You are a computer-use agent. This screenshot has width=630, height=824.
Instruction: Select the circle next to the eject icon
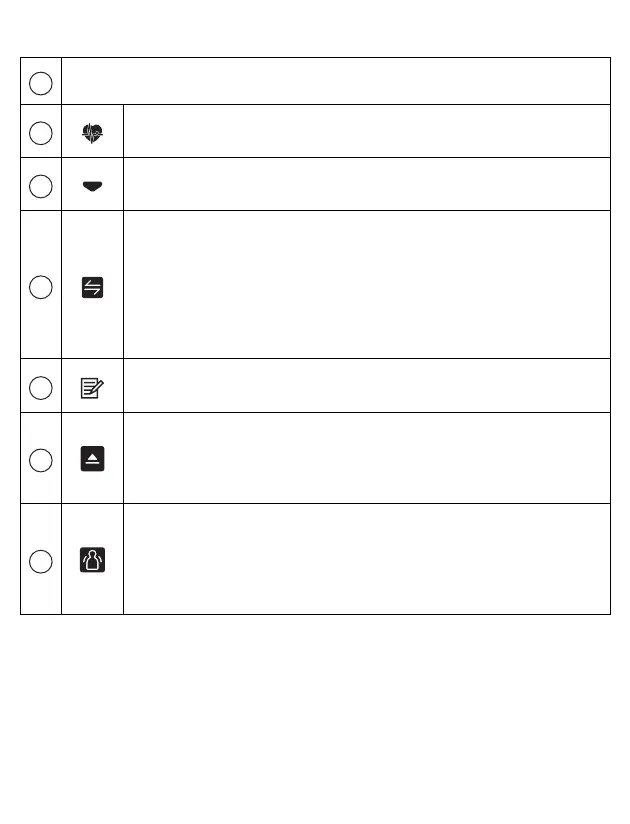point(40,460)
